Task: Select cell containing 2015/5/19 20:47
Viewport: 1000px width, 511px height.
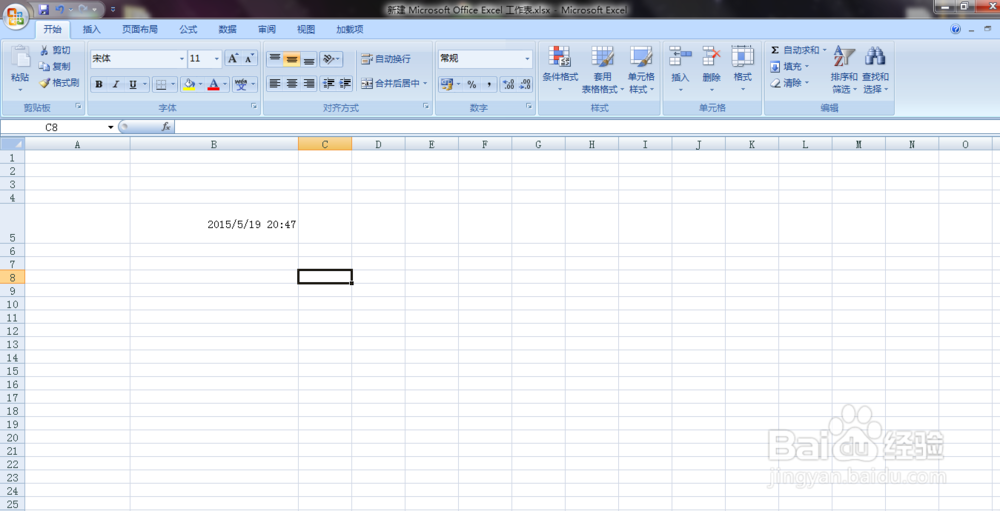Action: (214, 224)
